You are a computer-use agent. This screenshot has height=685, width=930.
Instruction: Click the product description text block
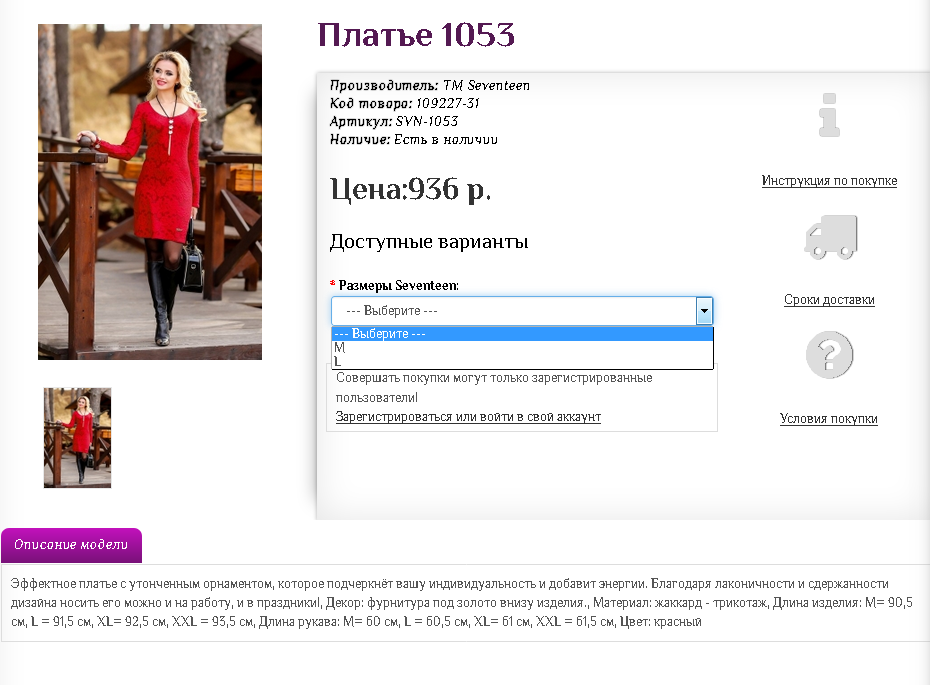pyautogui.click(x=460, y=602)
